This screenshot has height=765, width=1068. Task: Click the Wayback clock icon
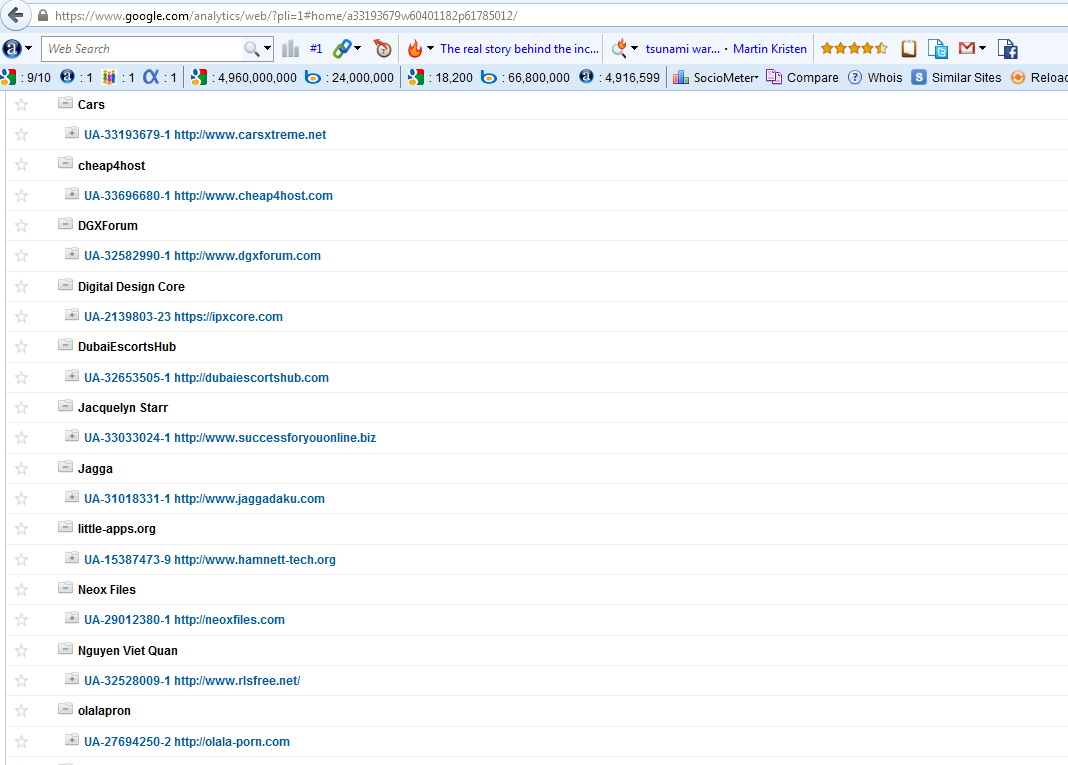click(383, 48)
